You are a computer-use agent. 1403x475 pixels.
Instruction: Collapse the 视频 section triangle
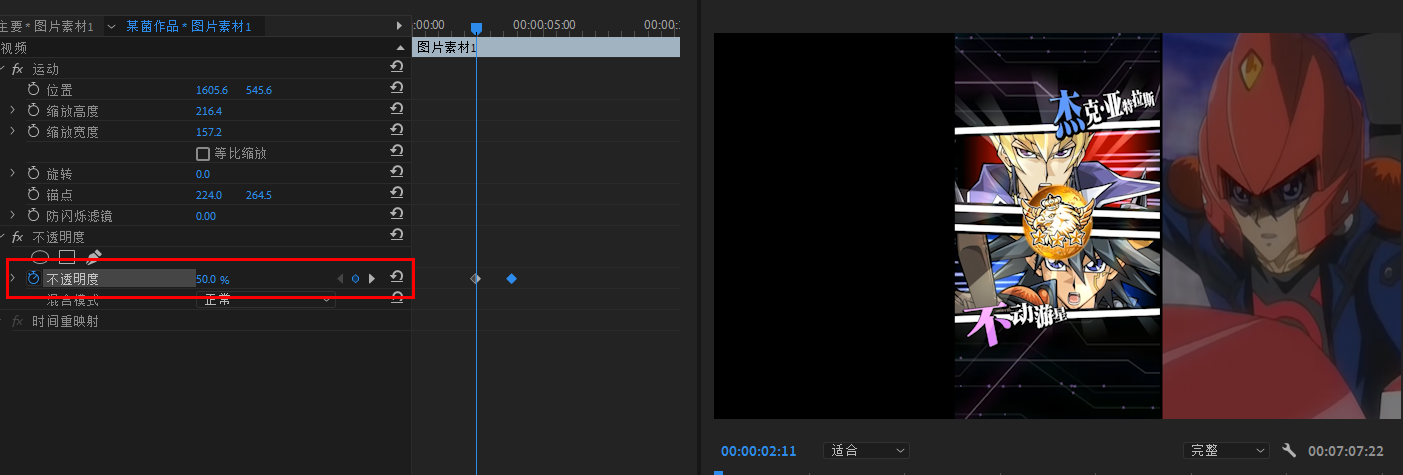click(x=400, y=47)
